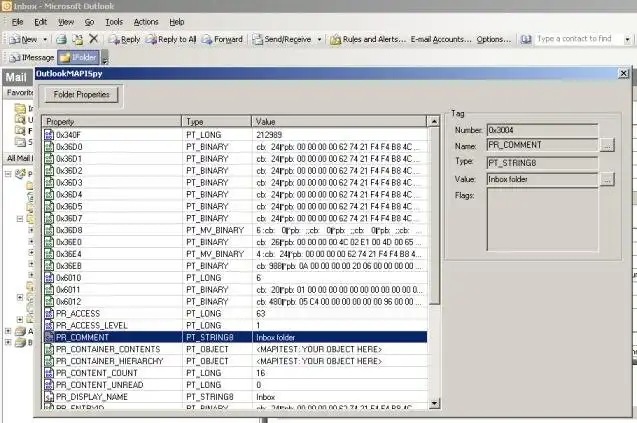
Task: Open the Help menu
Action: [x=177, y=22]
